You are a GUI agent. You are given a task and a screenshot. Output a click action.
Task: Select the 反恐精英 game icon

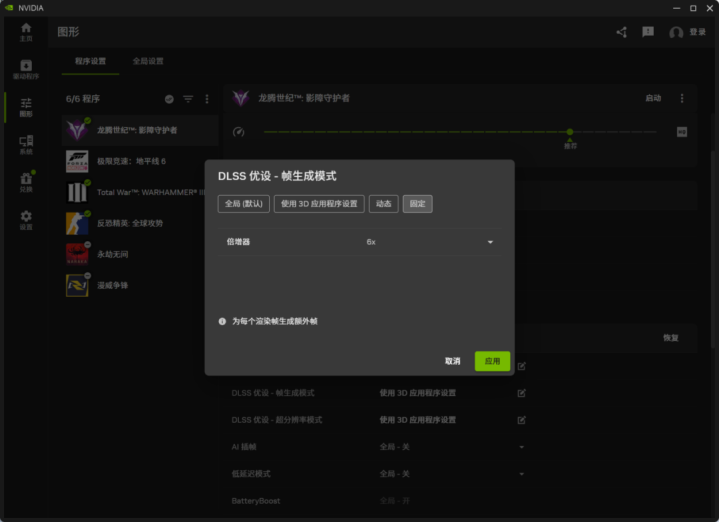[77, 223]
